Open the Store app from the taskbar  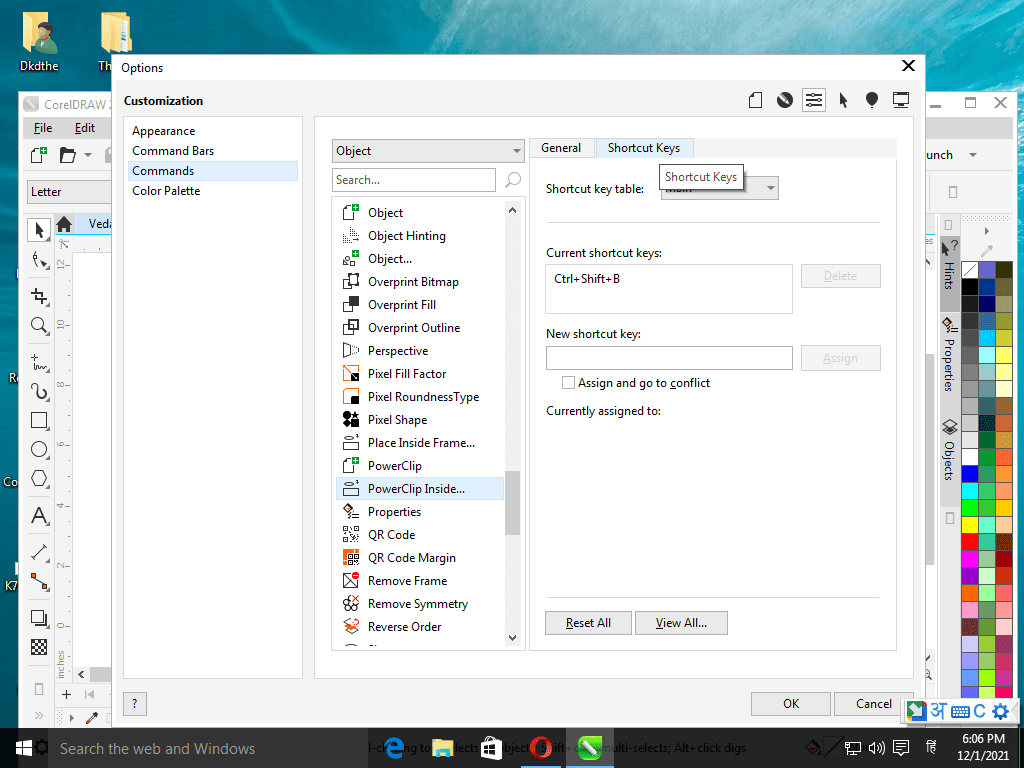coord(491,748)
